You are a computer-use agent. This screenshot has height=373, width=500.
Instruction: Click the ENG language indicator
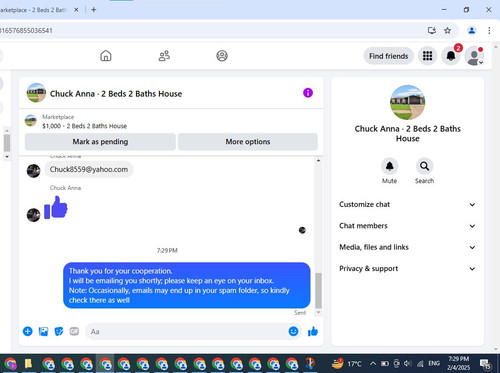[x=434, y=363]
